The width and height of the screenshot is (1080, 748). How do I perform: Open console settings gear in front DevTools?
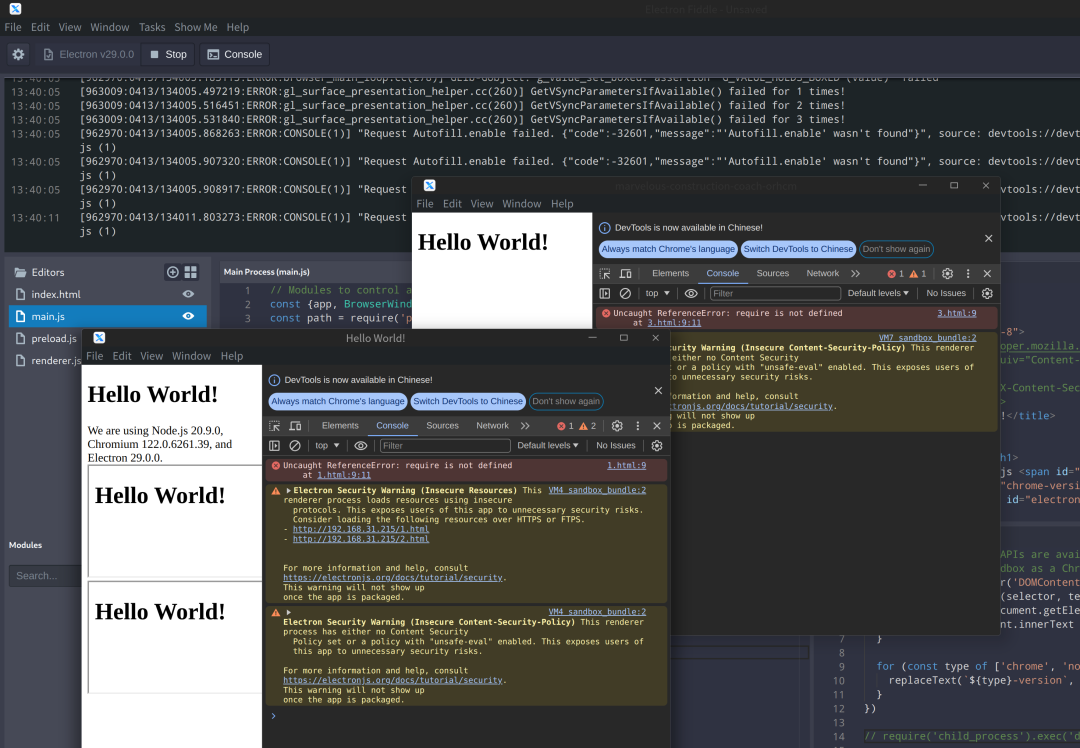click(x=657, y=446)
